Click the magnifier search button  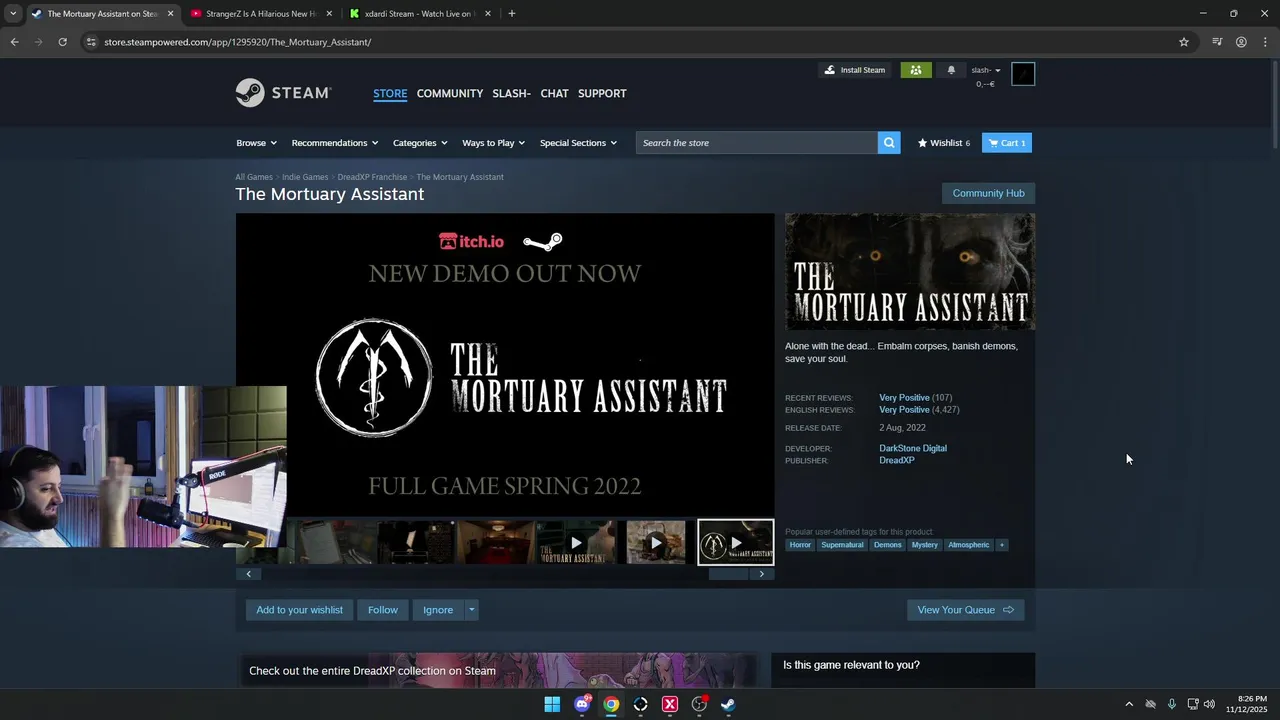point(889,143)
